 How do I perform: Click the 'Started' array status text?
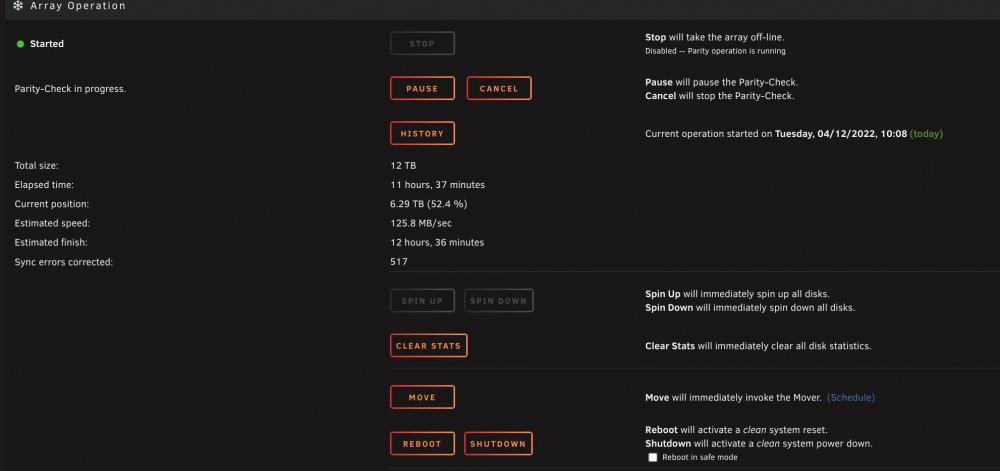click(x=47, y=44)
